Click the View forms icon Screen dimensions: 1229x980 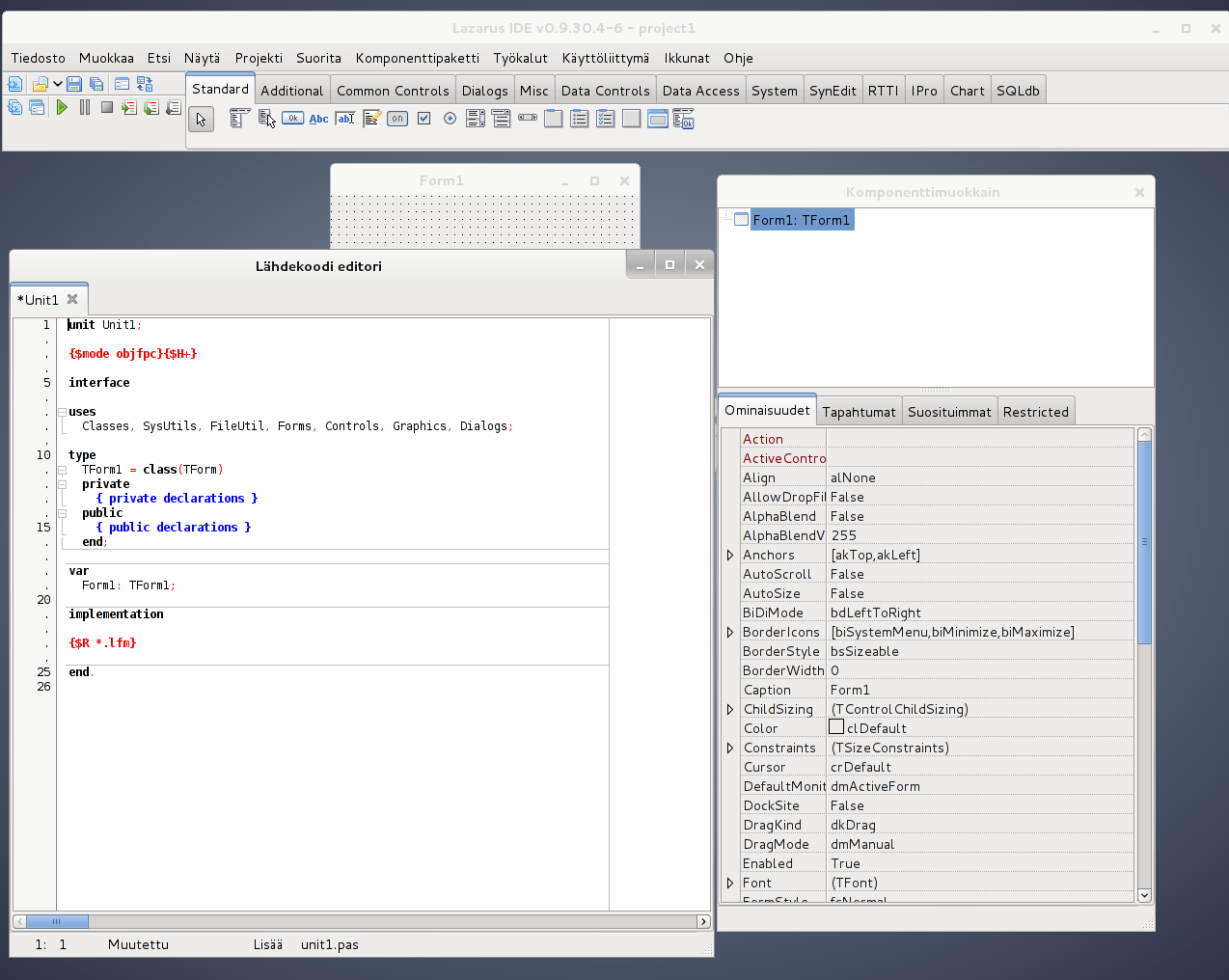pyautogui.click(x=37, y=108)
